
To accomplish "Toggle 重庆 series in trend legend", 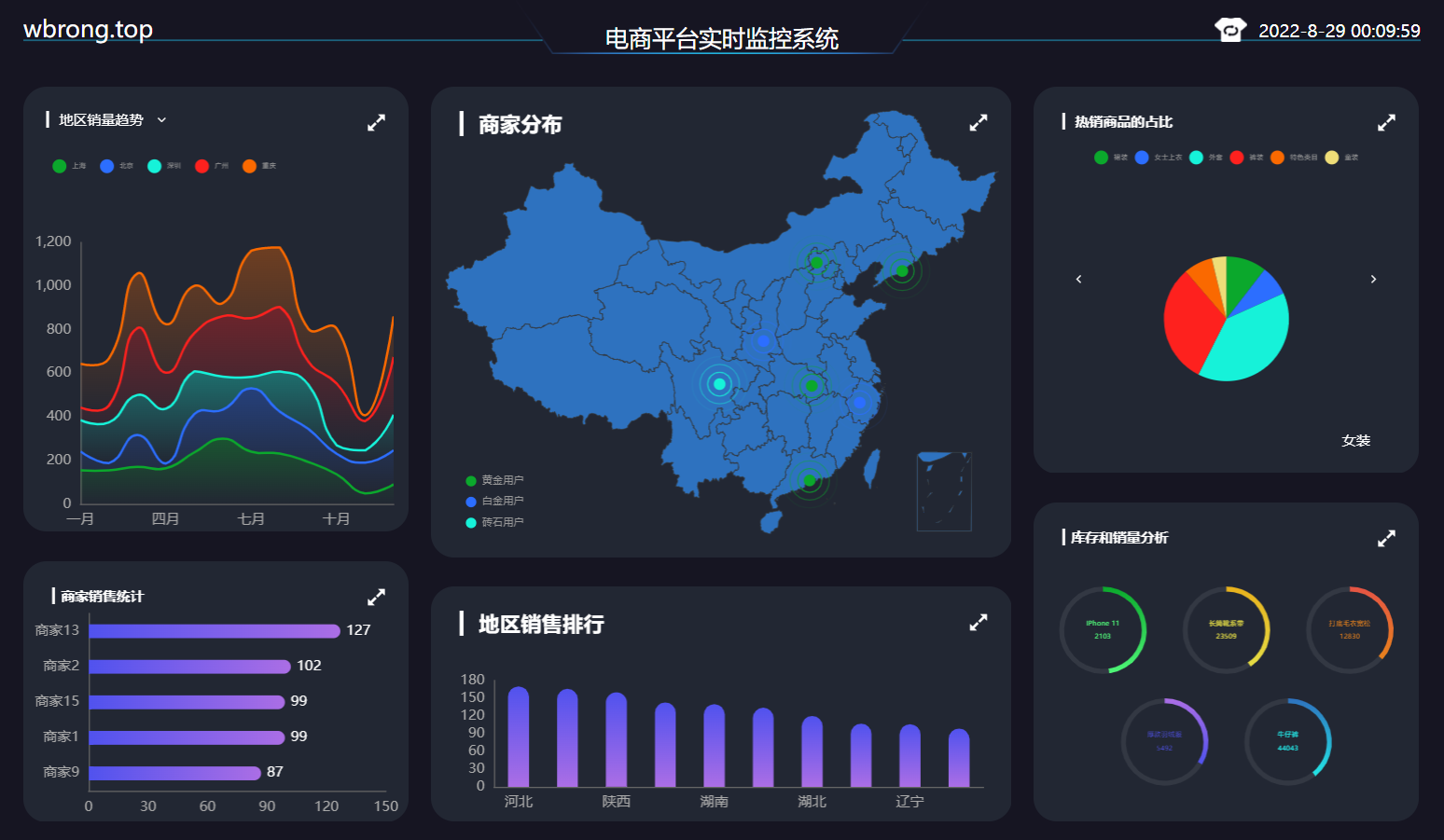I will coord(259,166).
